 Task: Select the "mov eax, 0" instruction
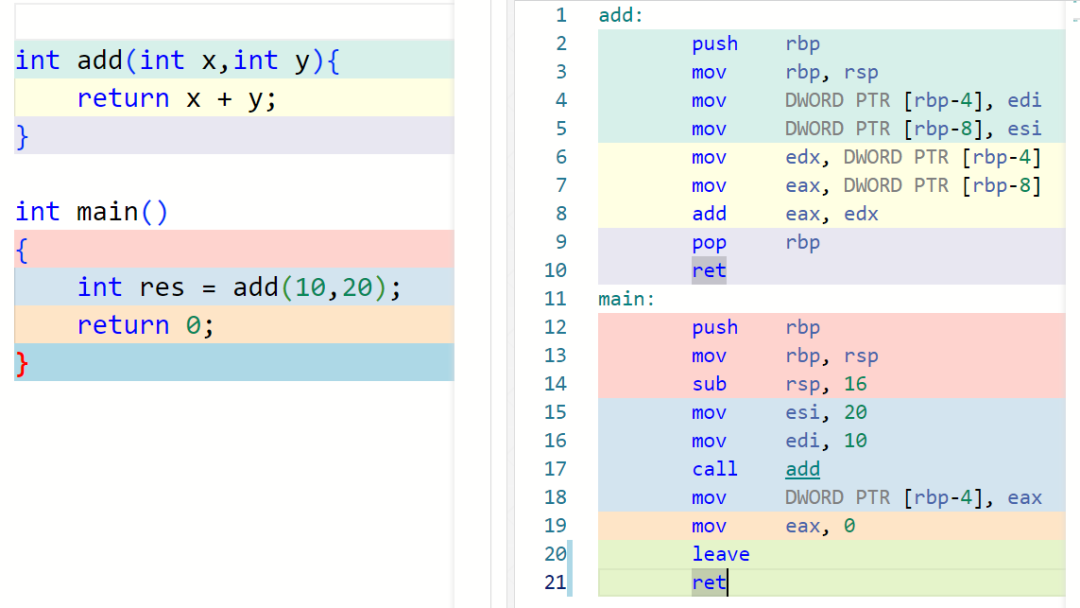point(772,526)
